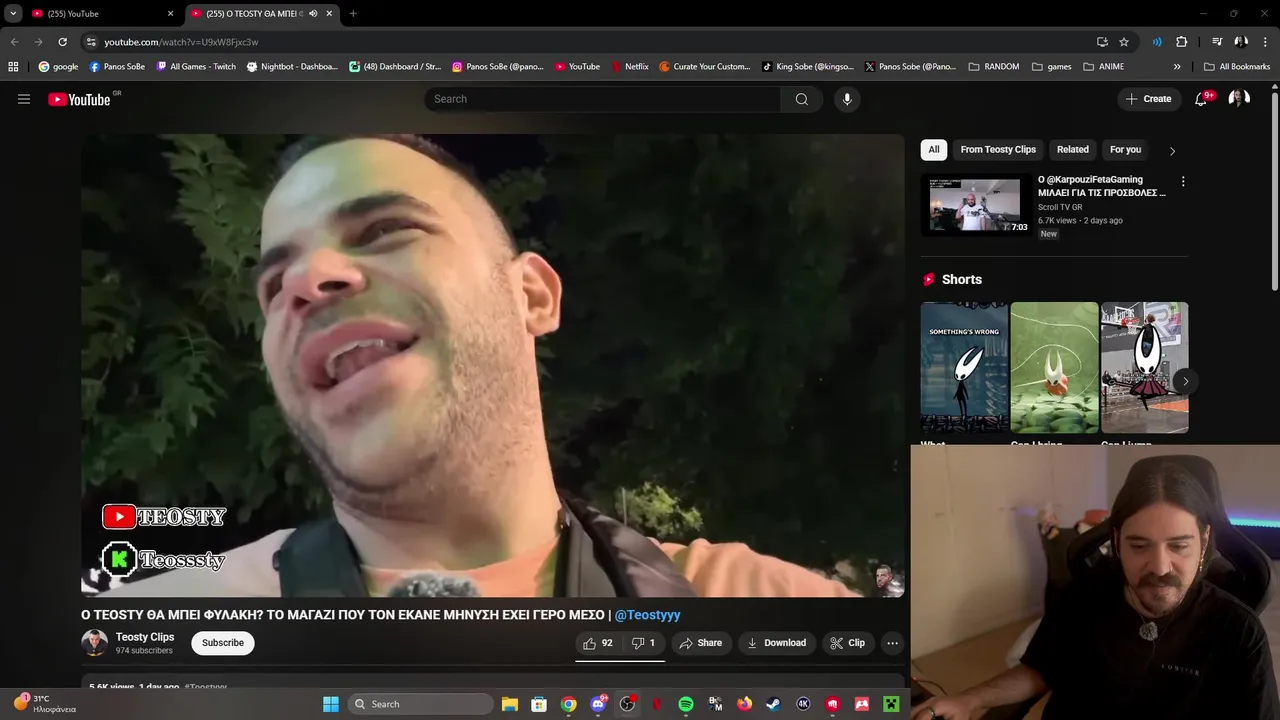Open the media control icon in Chrome toolbar
The height and width of the screenshot is (720, 1280).
coord(1217,42)
